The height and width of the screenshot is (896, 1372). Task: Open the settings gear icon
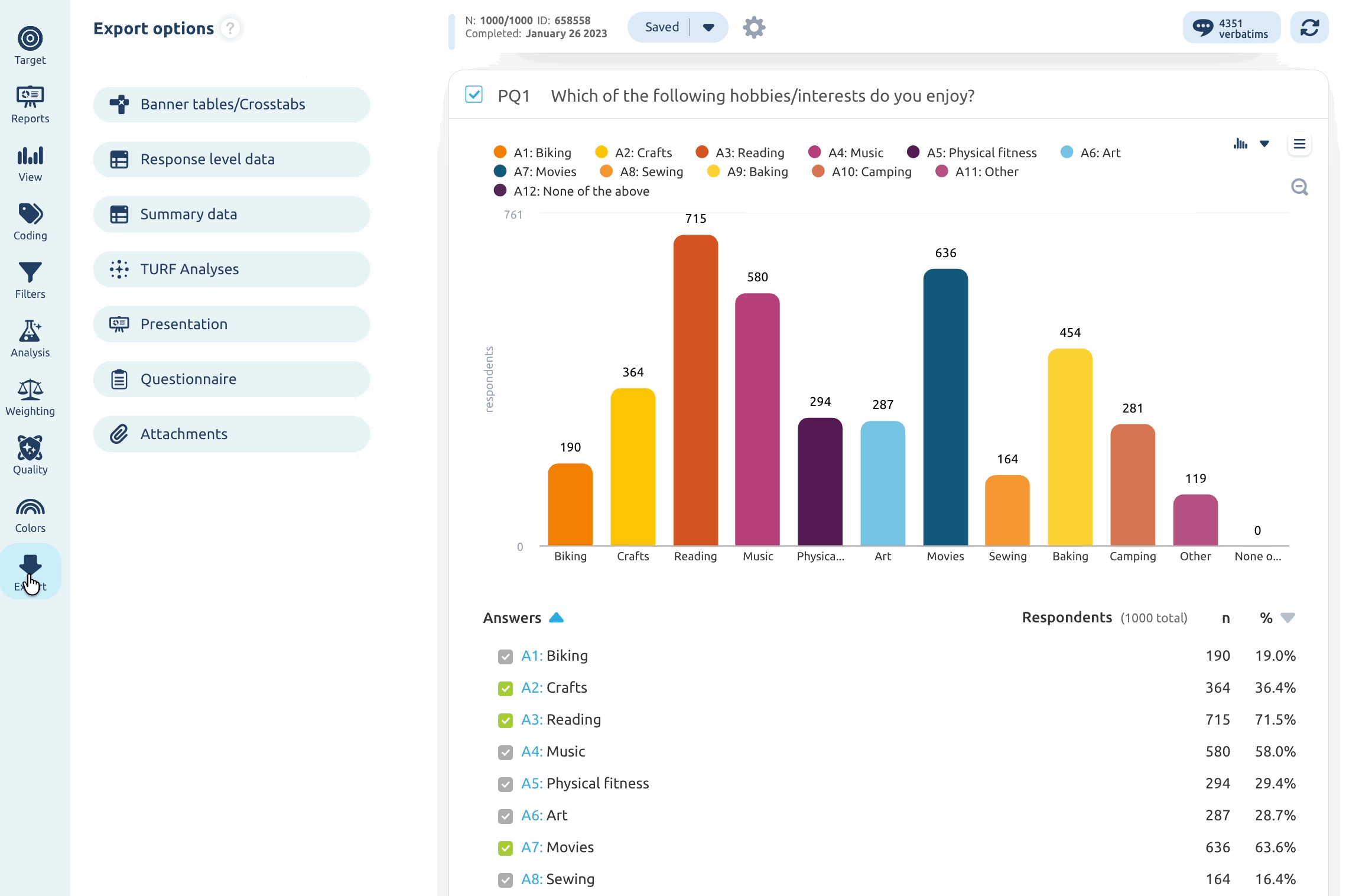(x=754, y=27)
